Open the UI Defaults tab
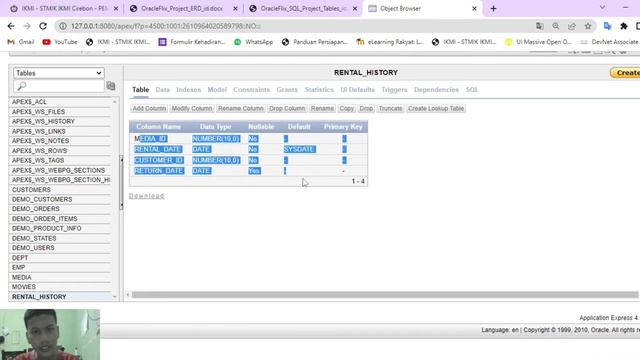The height and width of the screenshot is (360, 640). (358, 90)
